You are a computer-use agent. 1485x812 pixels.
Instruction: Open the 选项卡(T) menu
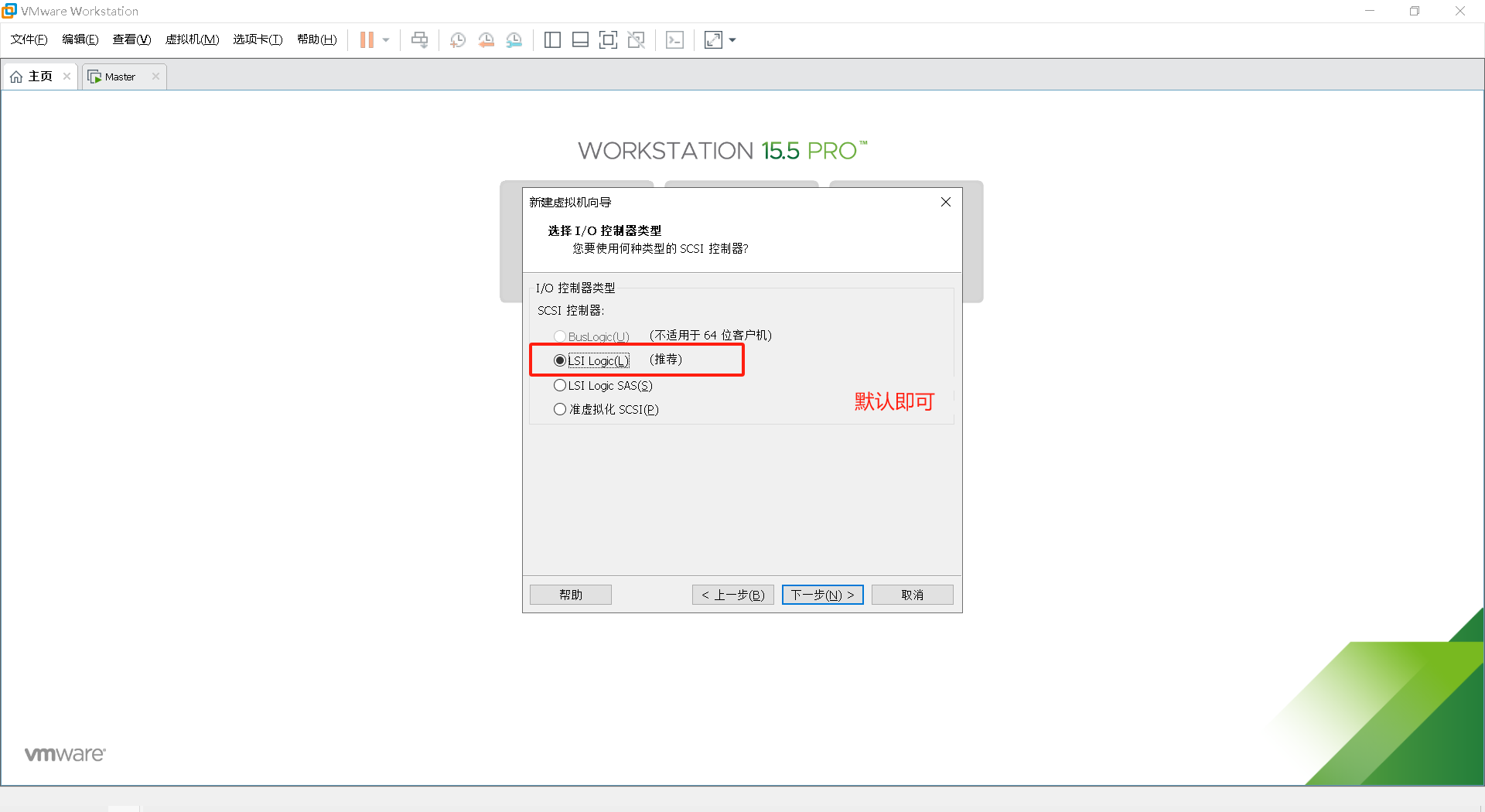(258, 39)
